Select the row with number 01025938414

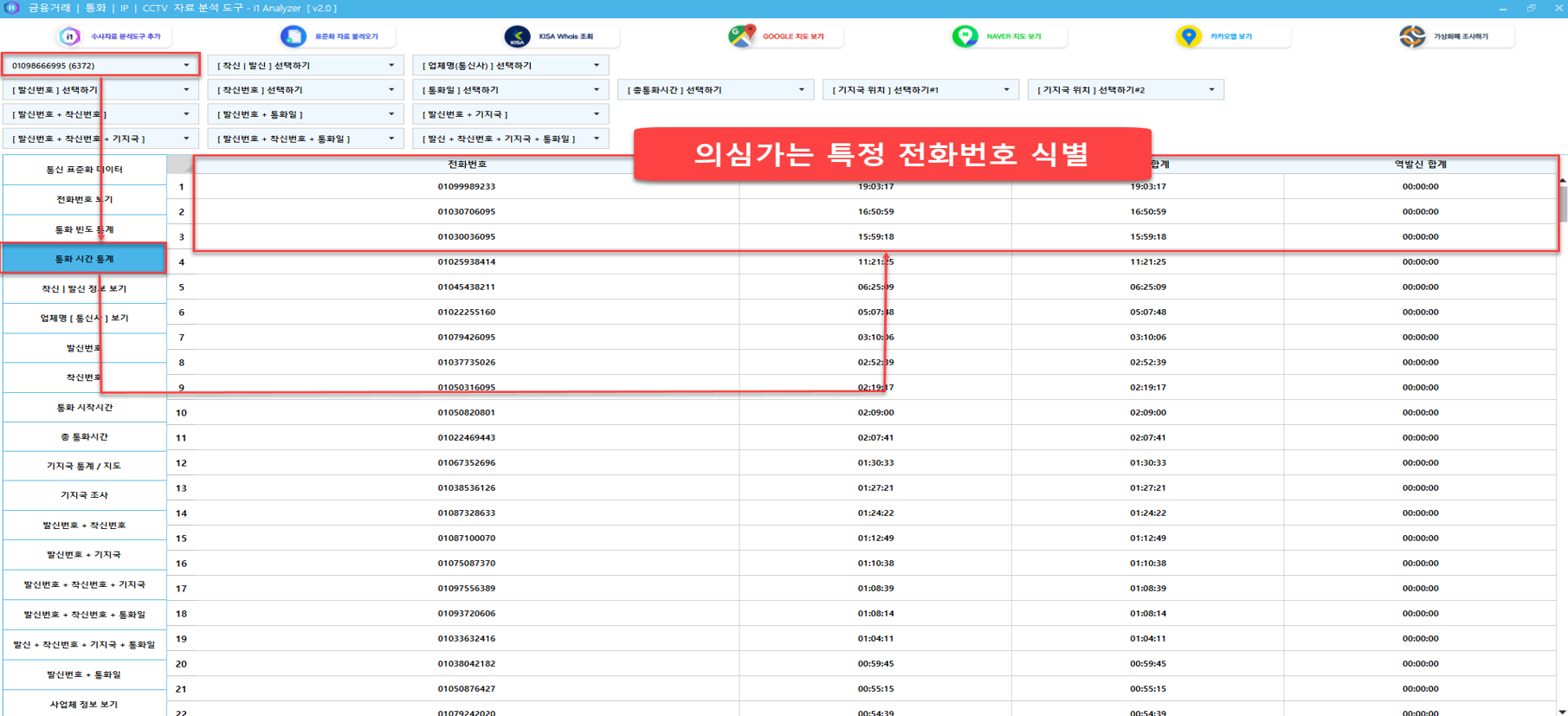pyautogui.click(x=467, y=261)
